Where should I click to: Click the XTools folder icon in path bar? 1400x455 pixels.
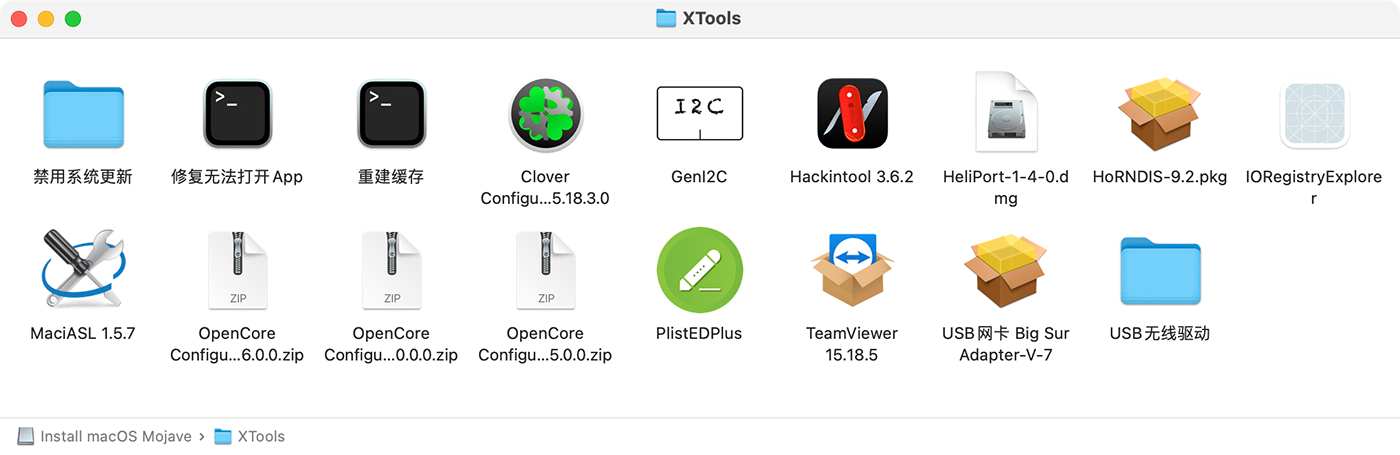[x=223, y=436]
